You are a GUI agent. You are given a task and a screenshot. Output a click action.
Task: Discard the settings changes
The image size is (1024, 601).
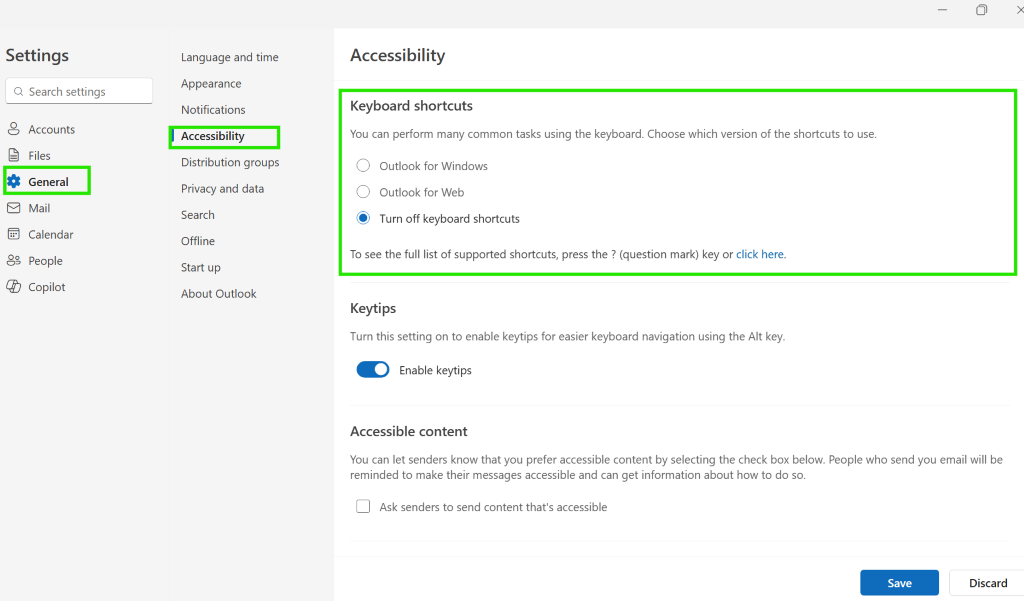point(987,583)
